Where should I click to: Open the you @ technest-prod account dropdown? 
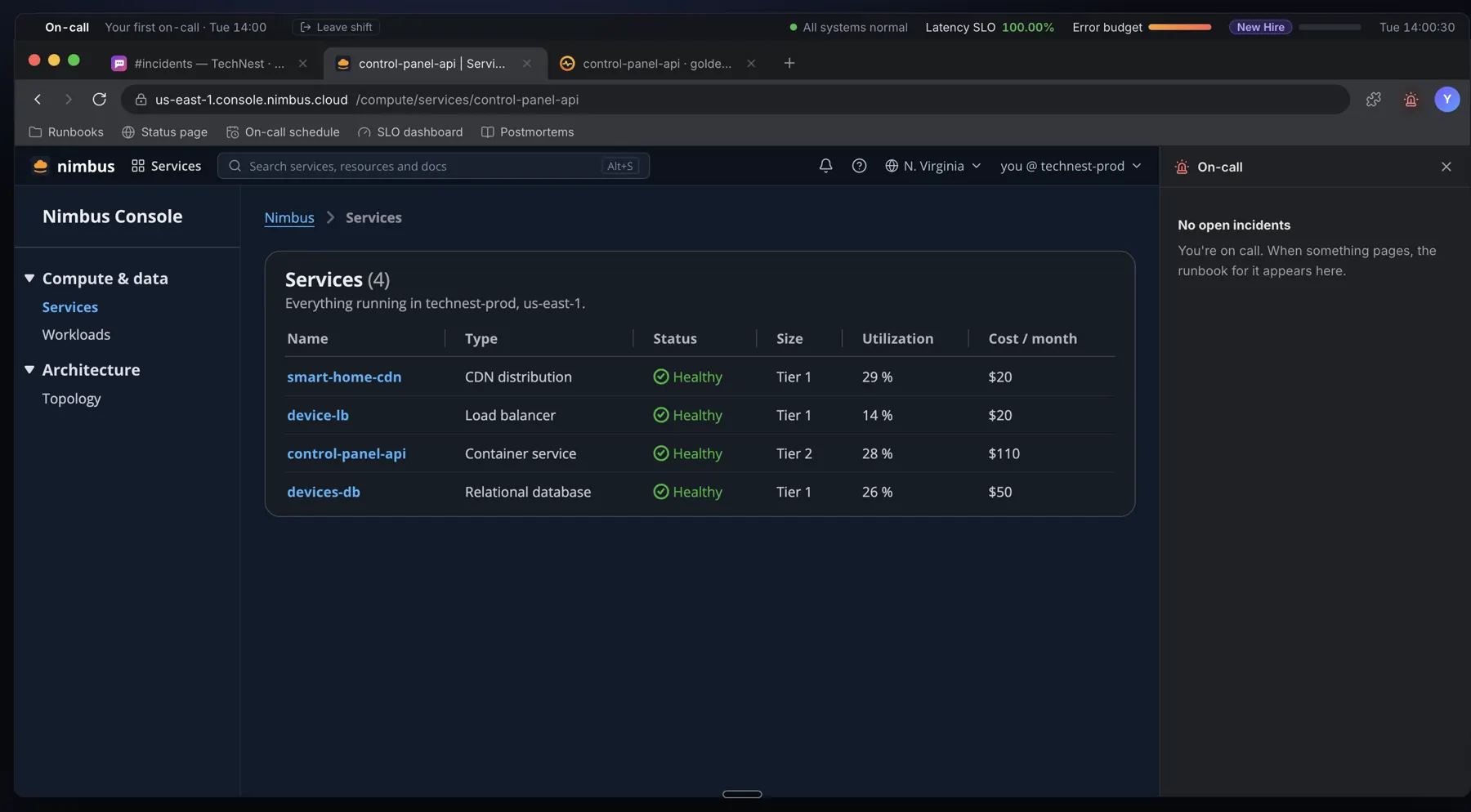tap(1071, 166)
